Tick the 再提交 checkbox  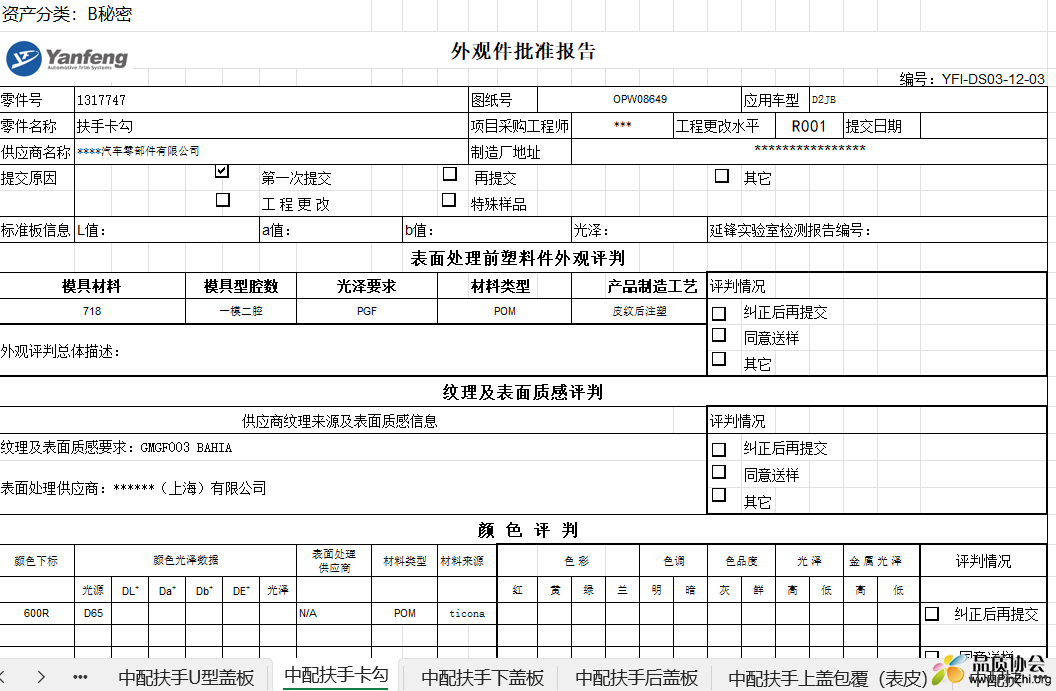(450, 174)
